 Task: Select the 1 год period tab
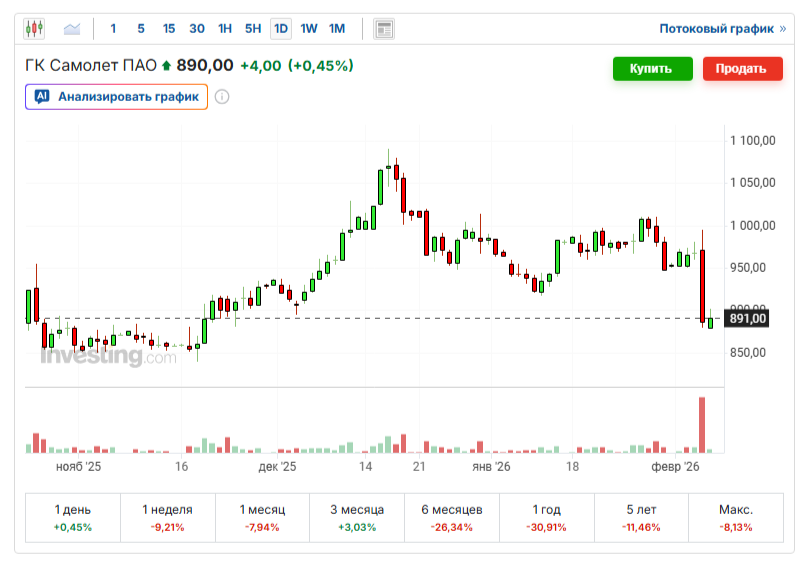point(547,518)
